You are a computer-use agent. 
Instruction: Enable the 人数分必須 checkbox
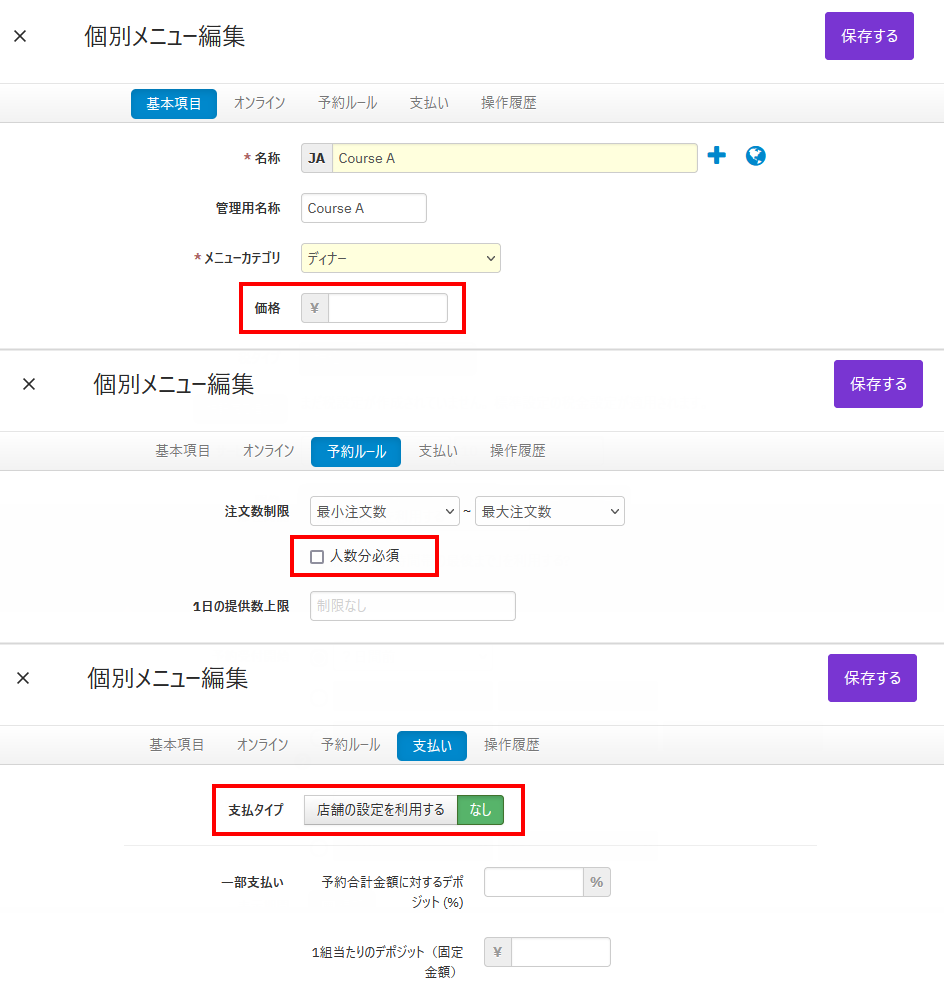(x=317, y=557)
